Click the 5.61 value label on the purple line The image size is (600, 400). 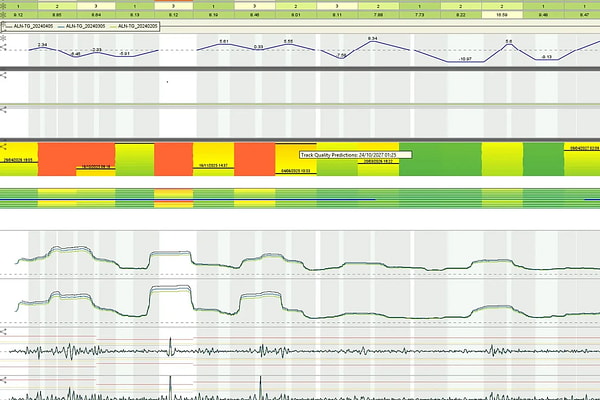click(224, 41)
